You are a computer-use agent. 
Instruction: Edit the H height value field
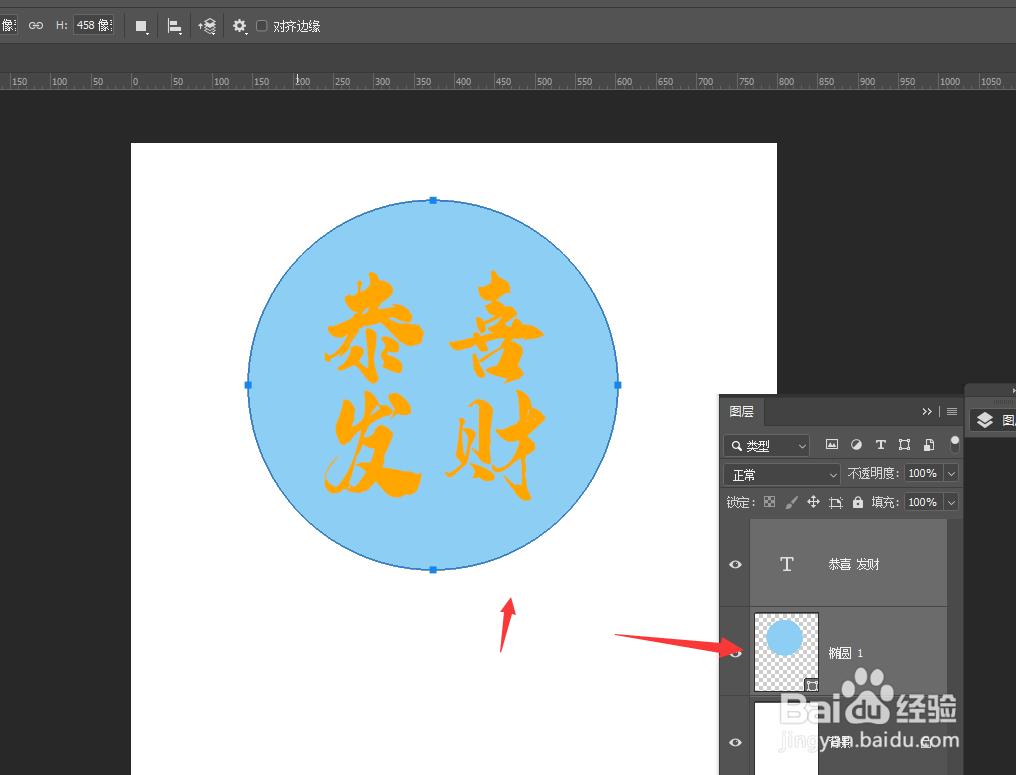click(x=93, y=25)
